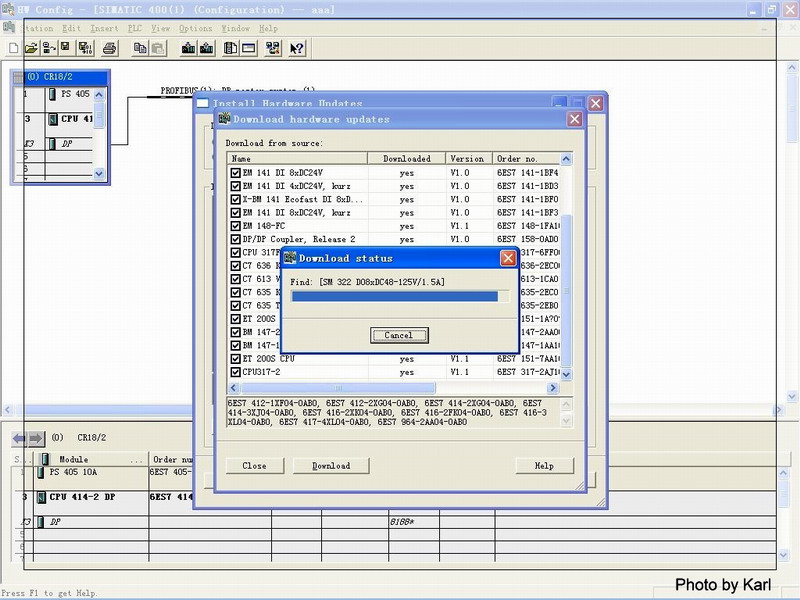This screenshot has height=600, width=800.
Task: Click the back arrow in the module details pane
Action: tap(19, 438)
